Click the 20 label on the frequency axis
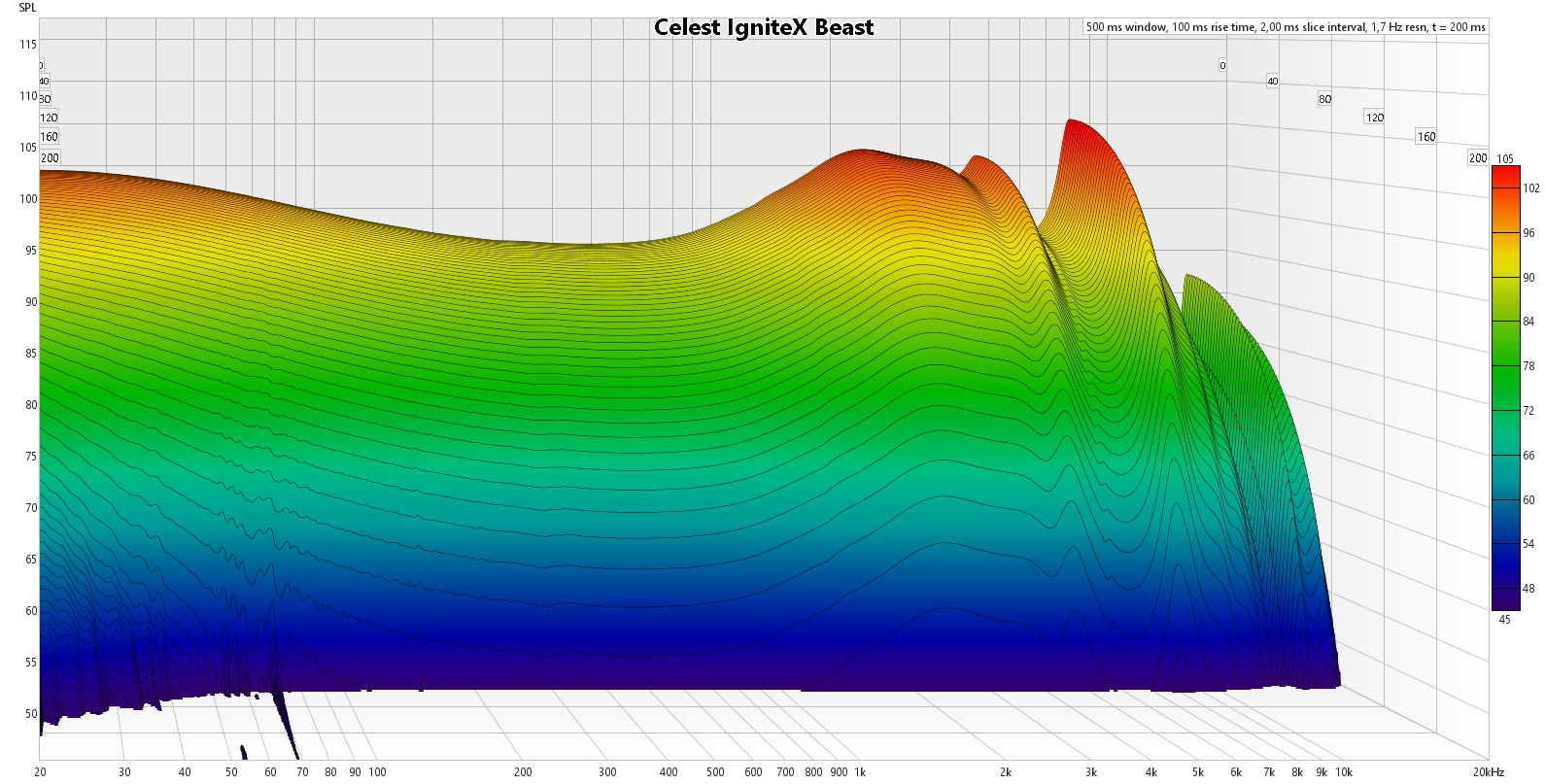 pyautogui.click(x=40, y=772)
